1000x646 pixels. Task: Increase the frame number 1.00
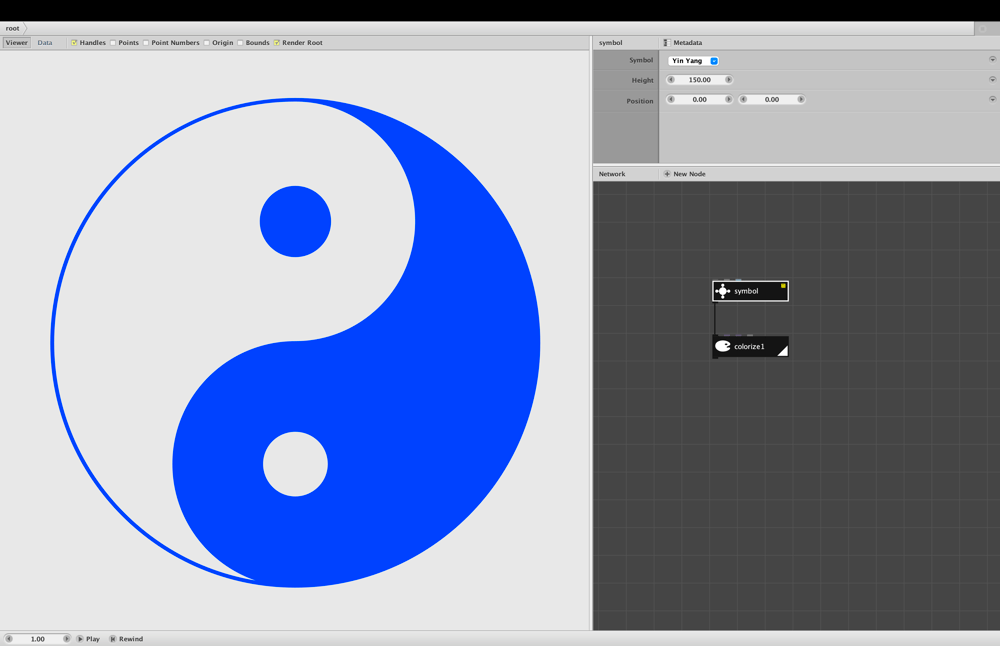coord(66,638)
